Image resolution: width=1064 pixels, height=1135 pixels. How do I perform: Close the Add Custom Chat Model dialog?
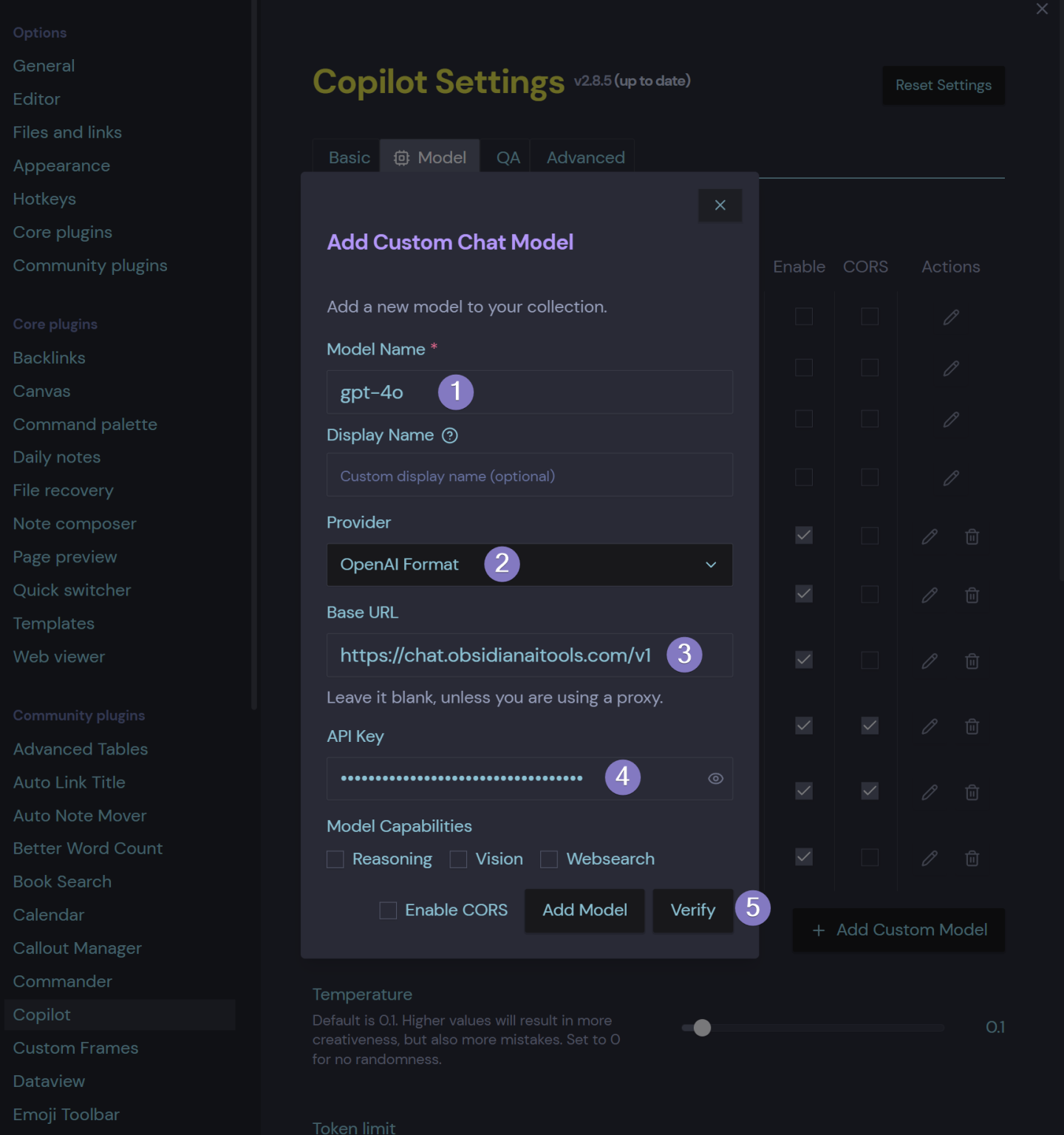(x=720, y=205)
